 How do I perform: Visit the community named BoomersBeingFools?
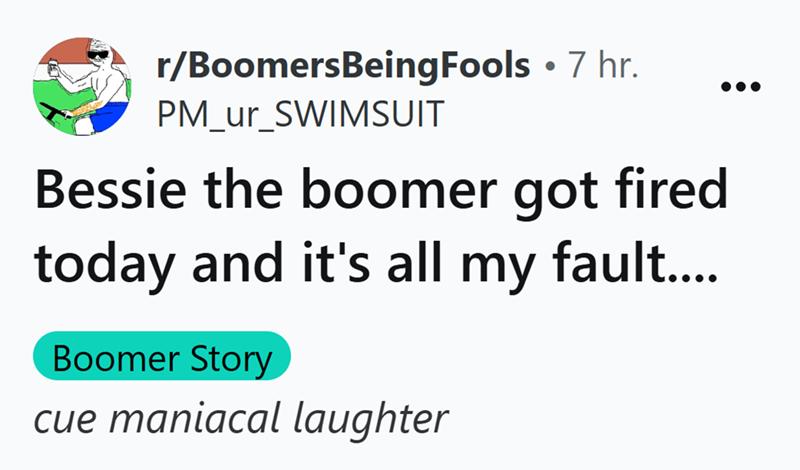(x=345, y=66)
